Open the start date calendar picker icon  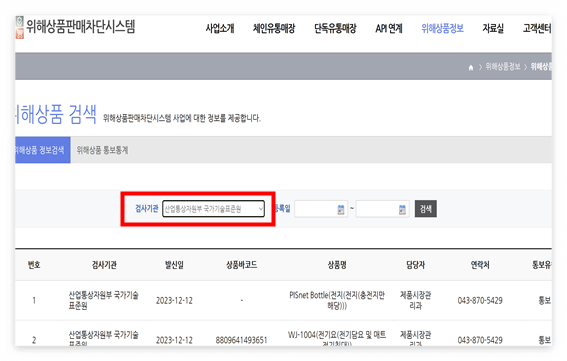(341, 209)
